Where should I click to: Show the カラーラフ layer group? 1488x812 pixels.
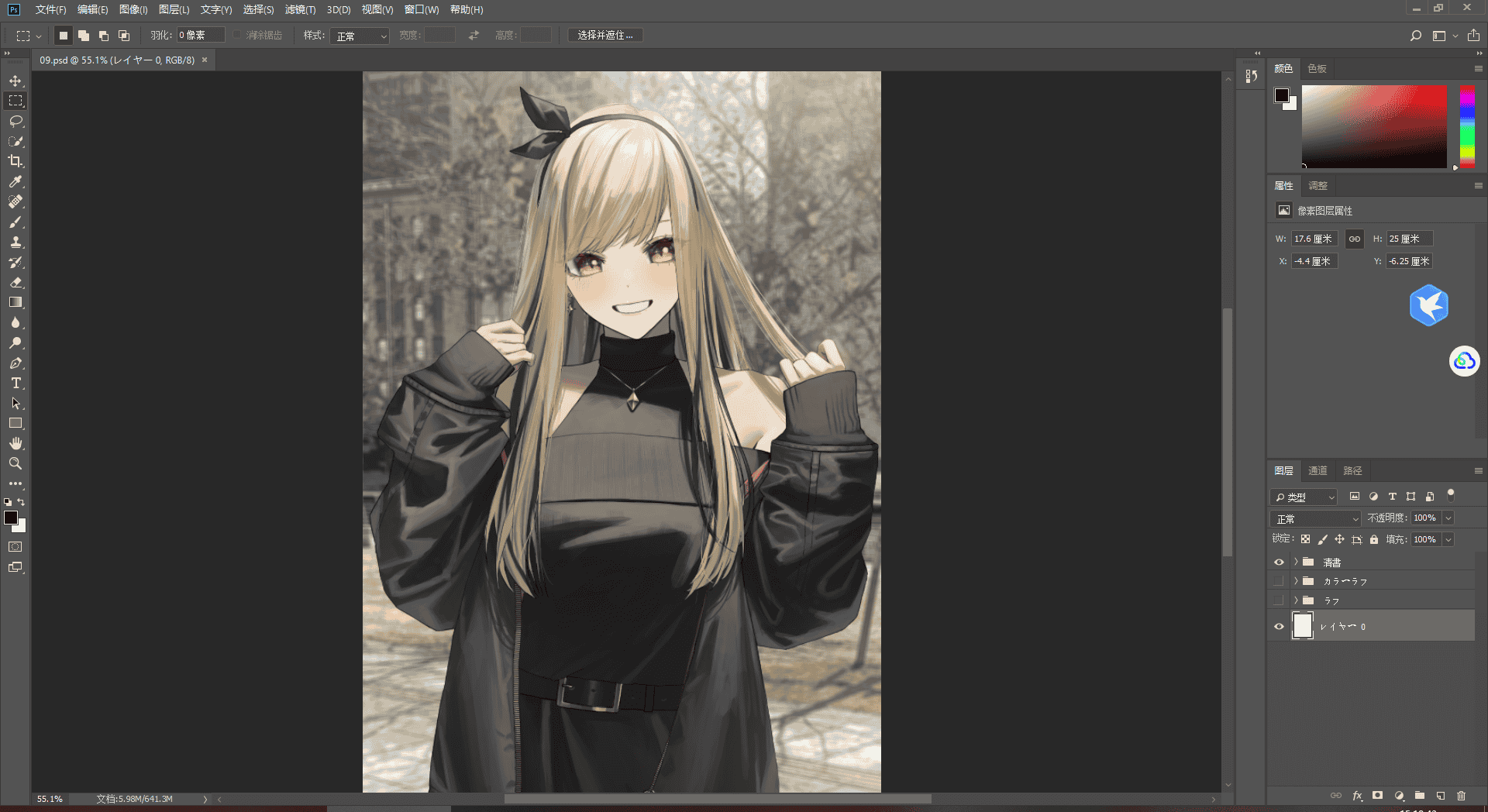(1279, 580)
